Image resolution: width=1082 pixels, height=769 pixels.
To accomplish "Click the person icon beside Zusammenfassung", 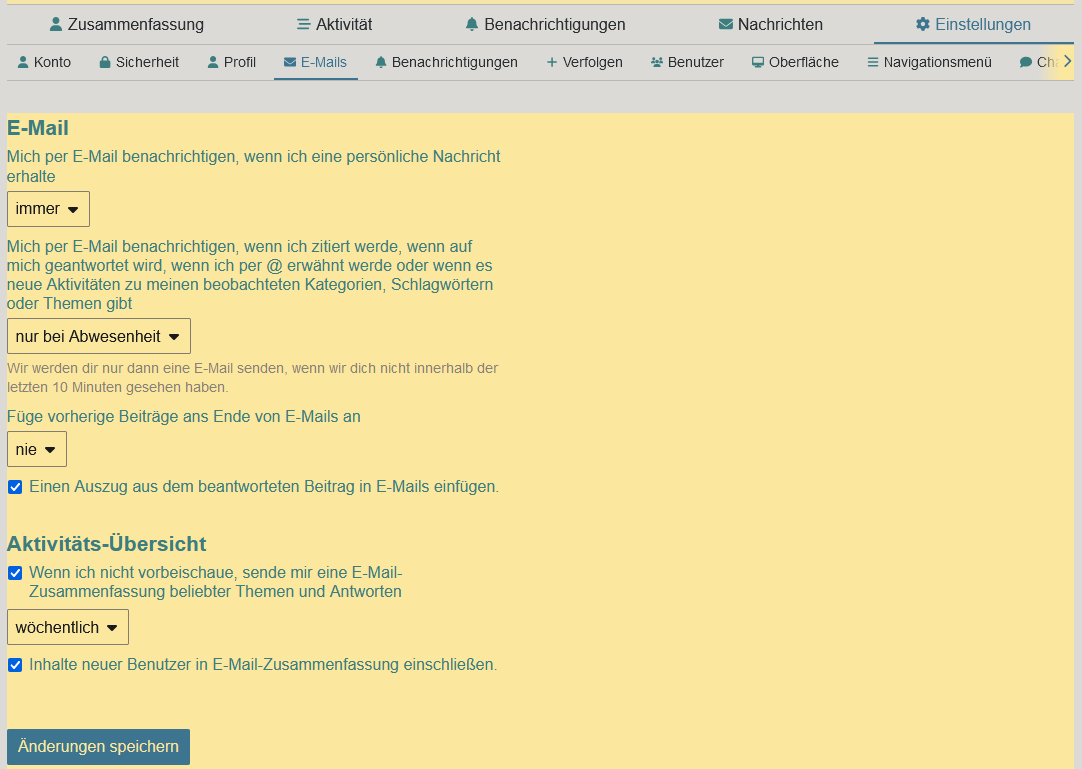I will pyautogui.click(x=56, y=24).
